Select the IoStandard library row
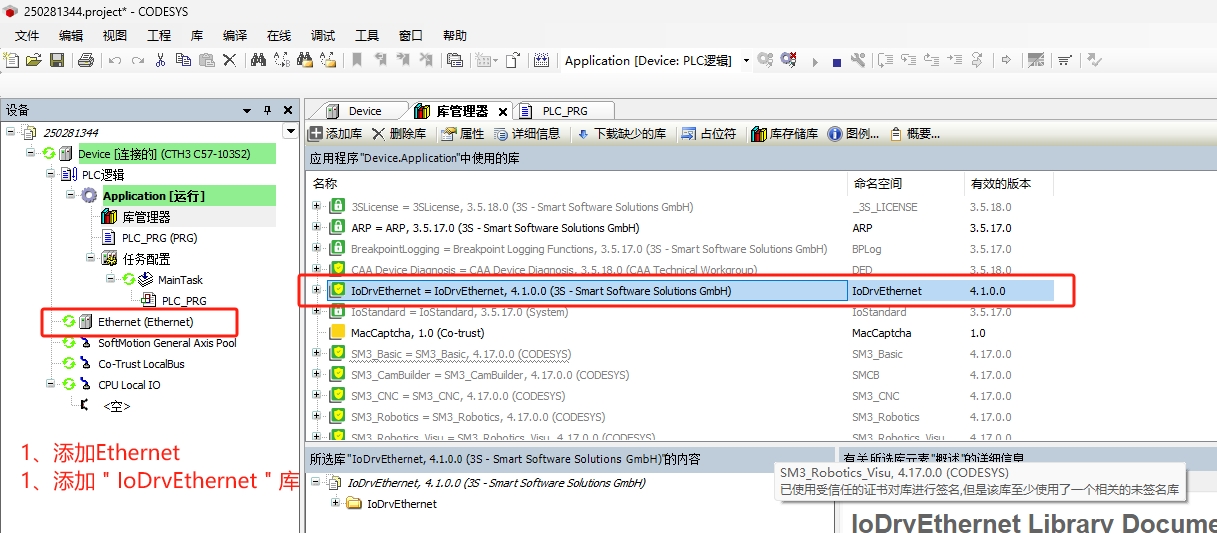The image size is (1217, 533). click(680, 312)
